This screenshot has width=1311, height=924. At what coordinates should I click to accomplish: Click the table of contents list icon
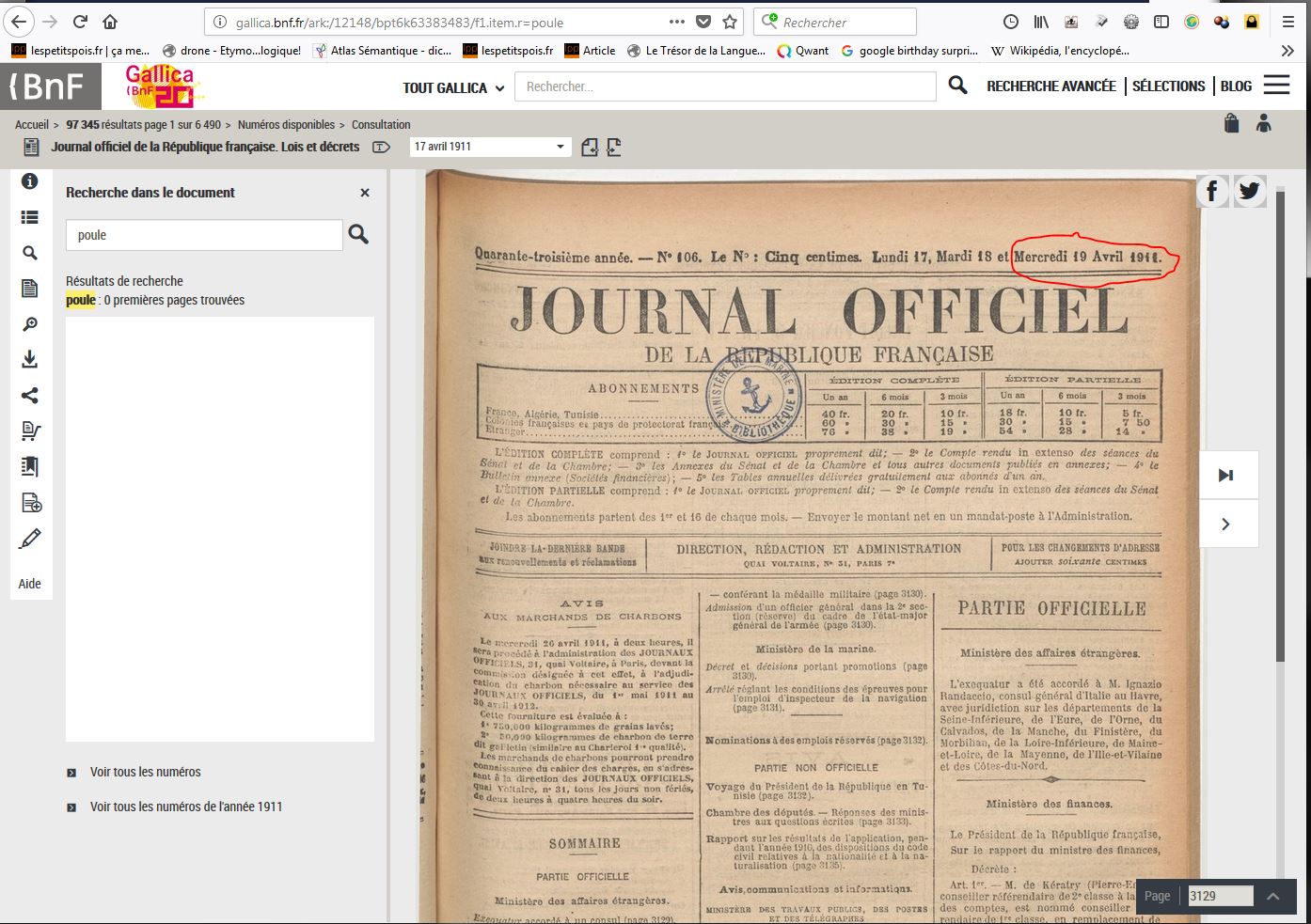pyautogui.click(x=30, y=217)
